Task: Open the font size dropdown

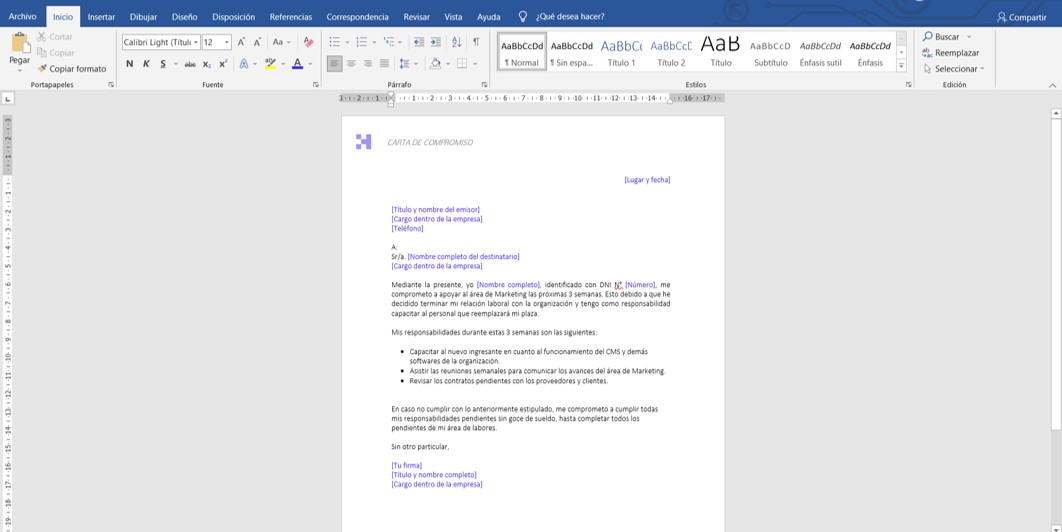Action: point(227,42)
